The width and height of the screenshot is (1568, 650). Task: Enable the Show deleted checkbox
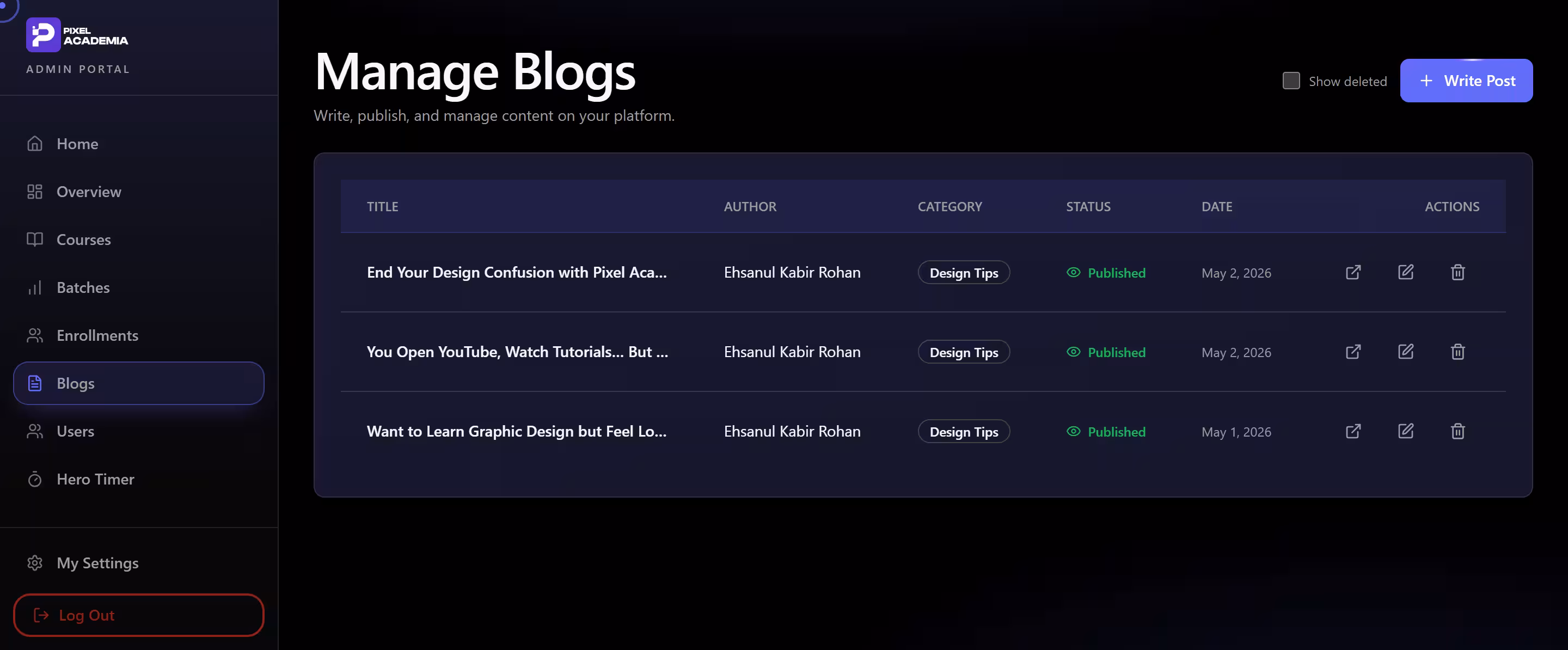click(x=1290, y=81)
